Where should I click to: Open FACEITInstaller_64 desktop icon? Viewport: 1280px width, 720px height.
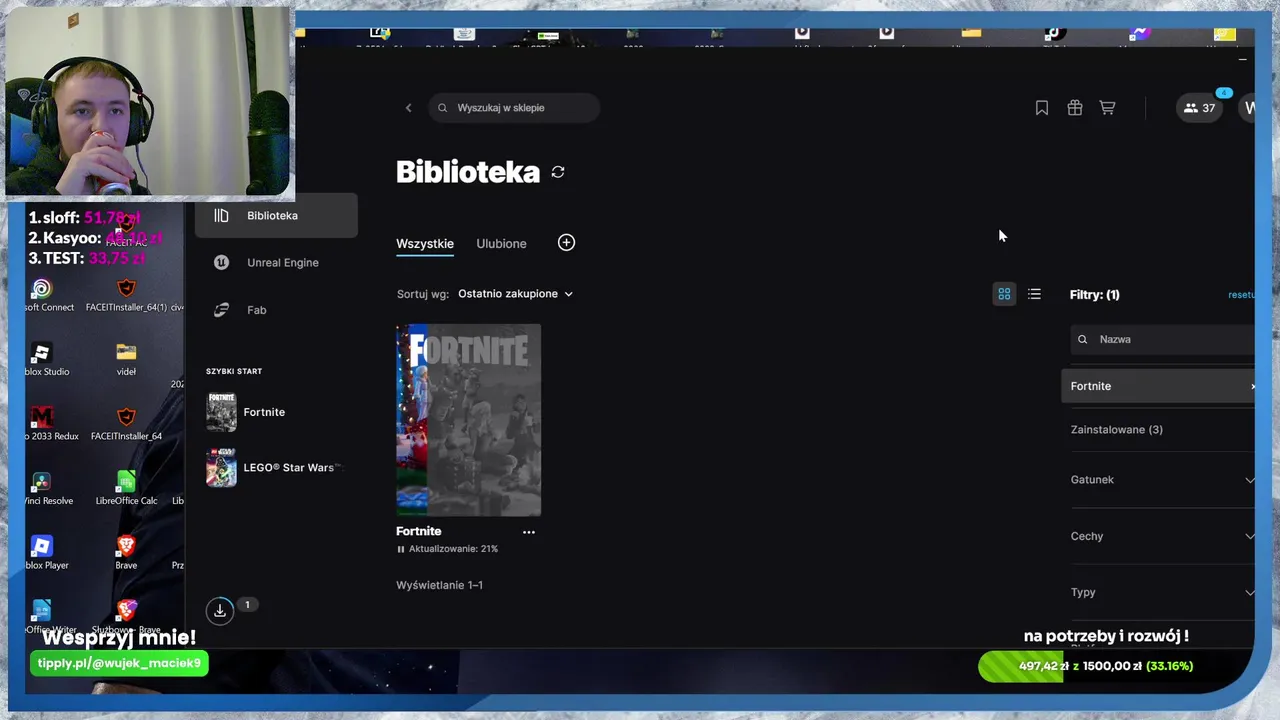click(126, 424)
